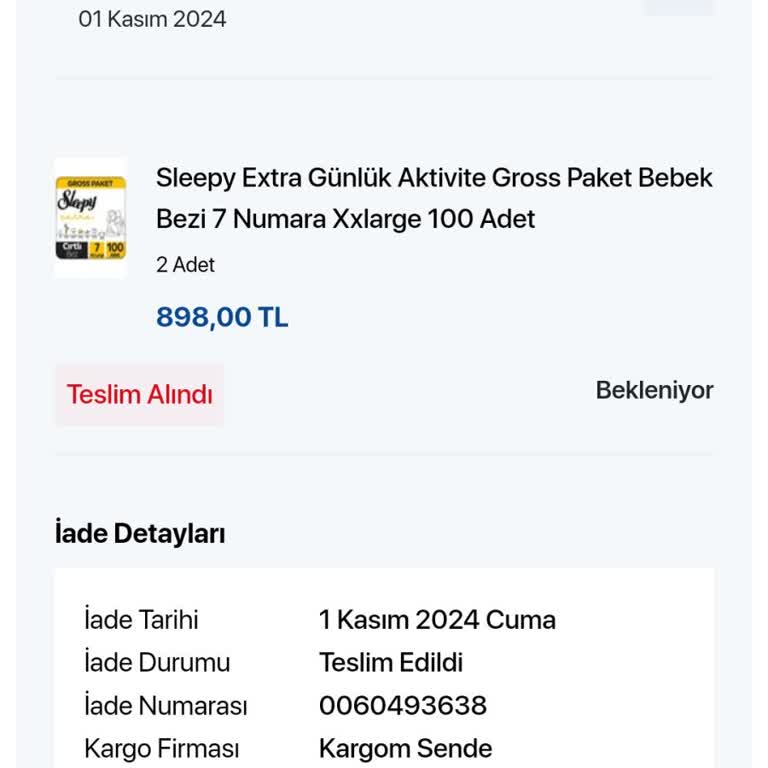Click the yellow Gross Paket banner on package

point(90,184)
